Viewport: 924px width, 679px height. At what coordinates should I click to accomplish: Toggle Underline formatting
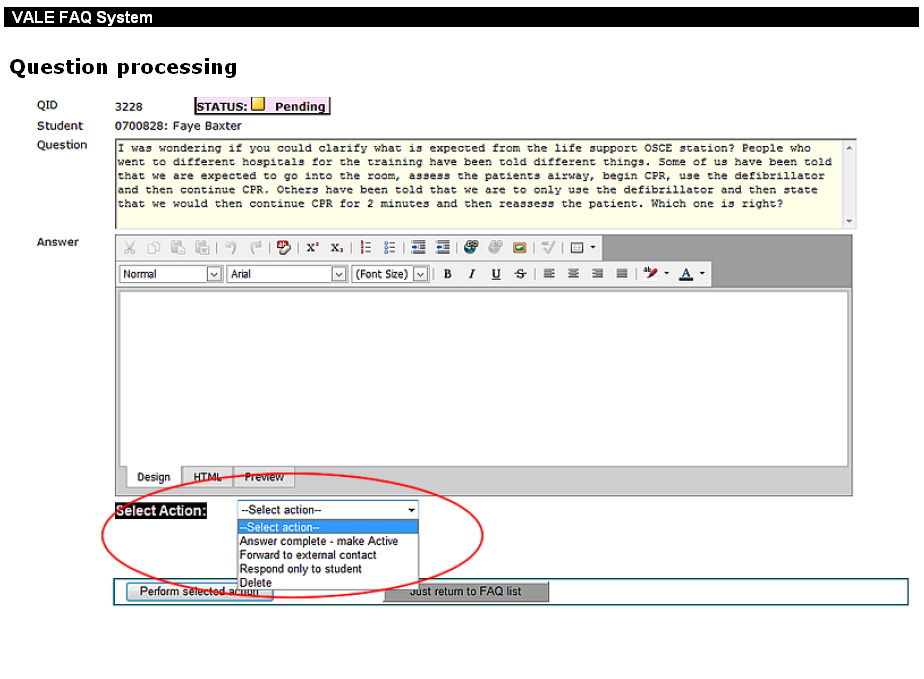pos(496,274)
